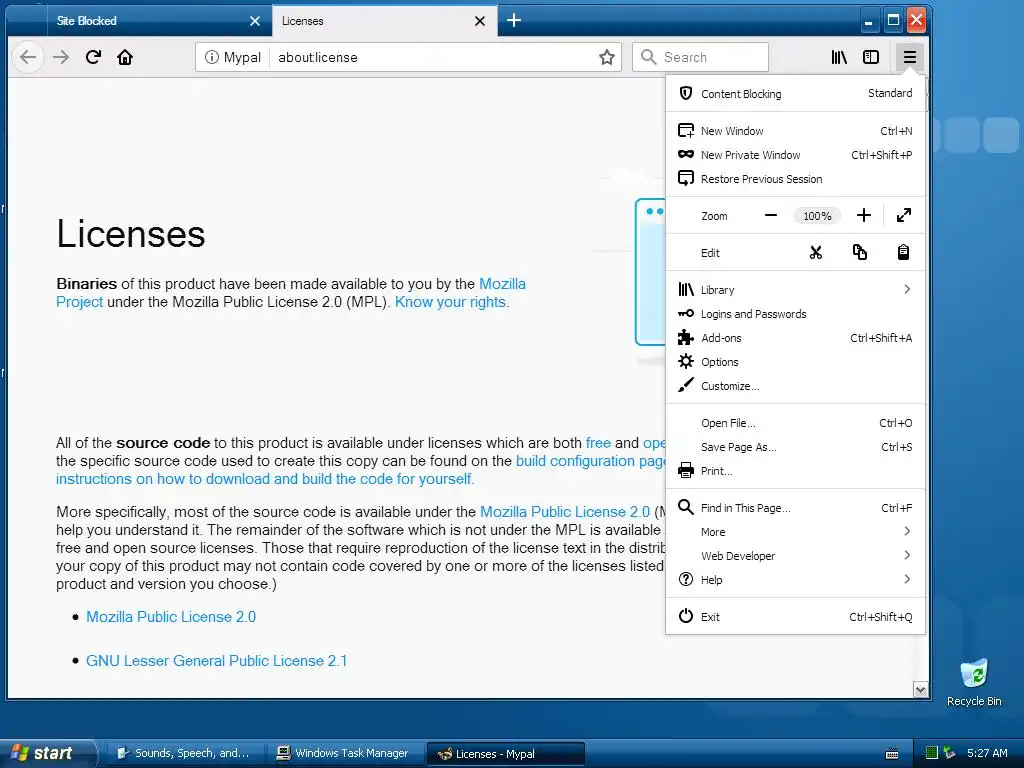This screenshot has height=768, width=1024.
Task: Open the Add-ons manager
Action: pos(795,338)
